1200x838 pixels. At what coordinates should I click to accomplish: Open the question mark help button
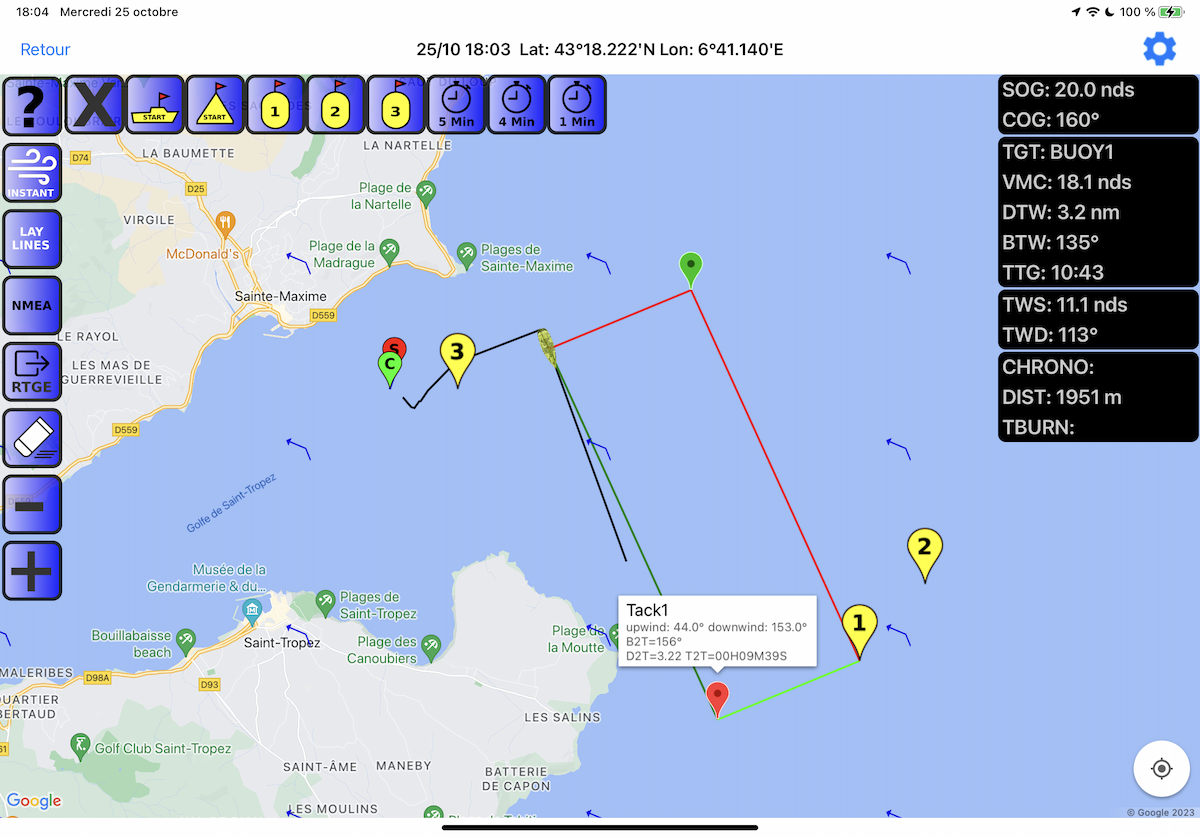[x=33, y=105]
